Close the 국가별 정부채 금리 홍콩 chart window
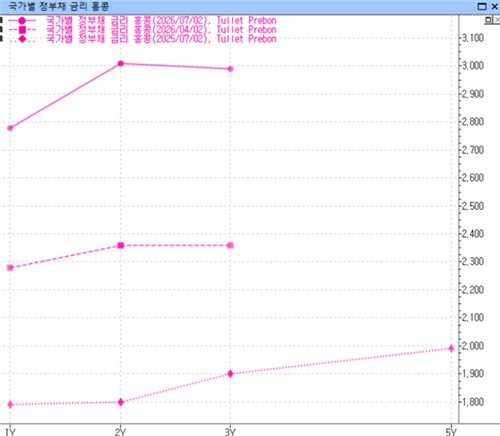 pyautogui.click(x=494, y=6)
